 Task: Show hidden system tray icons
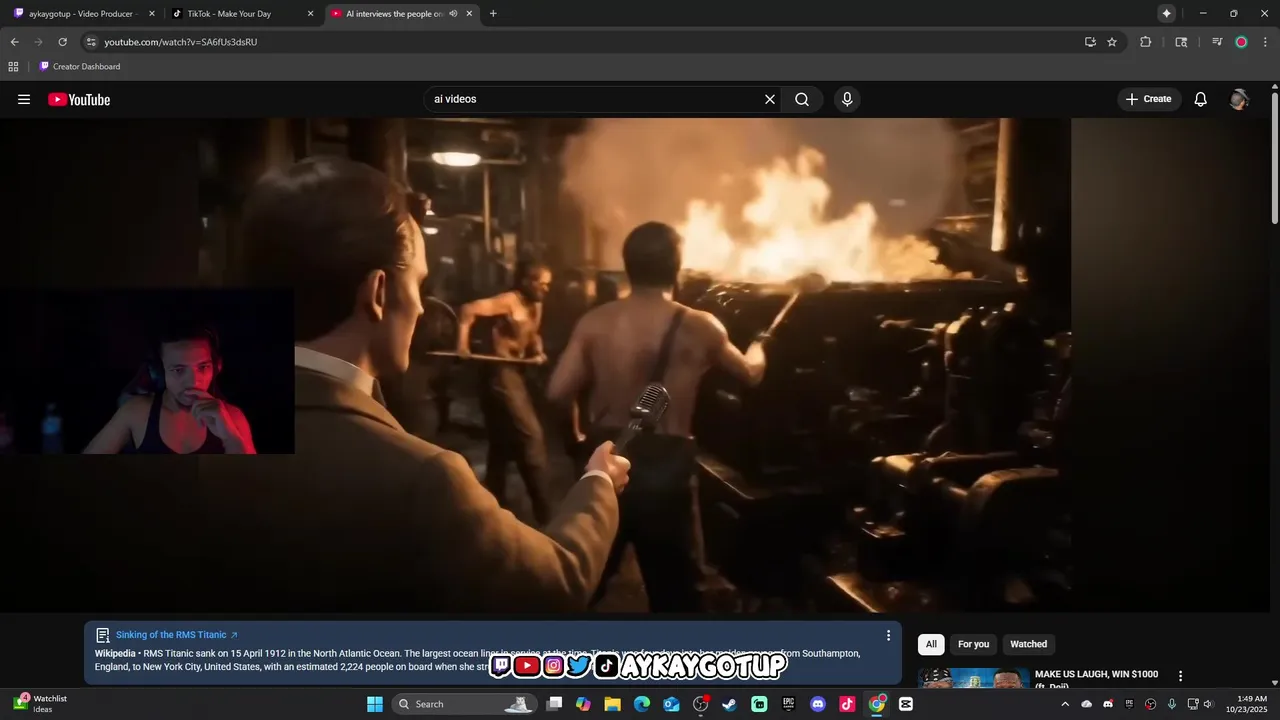(x=1065, y=704)
